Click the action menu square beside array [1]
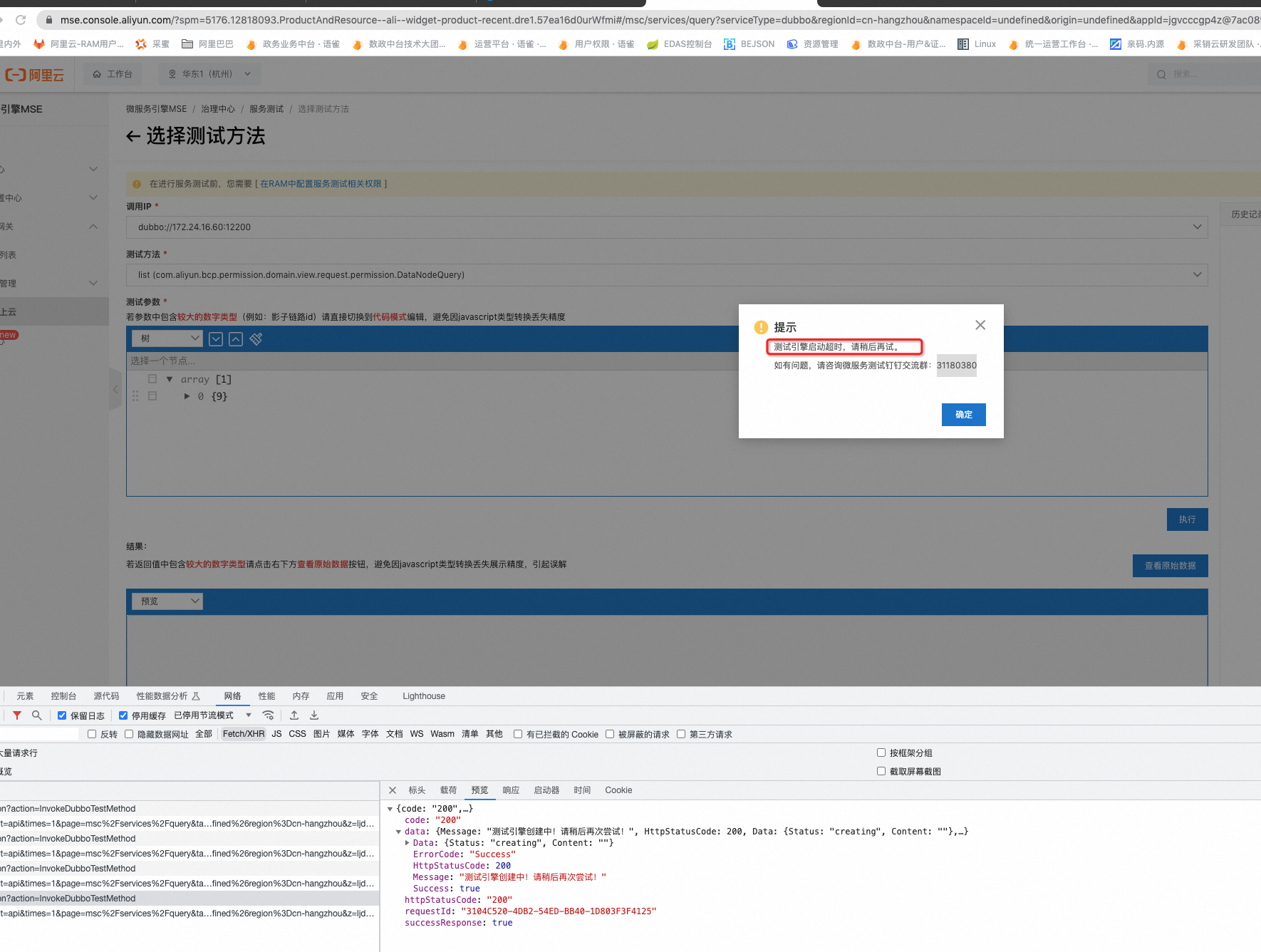Image resolution: width=1261 pixels, height=952 pixels. (x=152, y=379)
